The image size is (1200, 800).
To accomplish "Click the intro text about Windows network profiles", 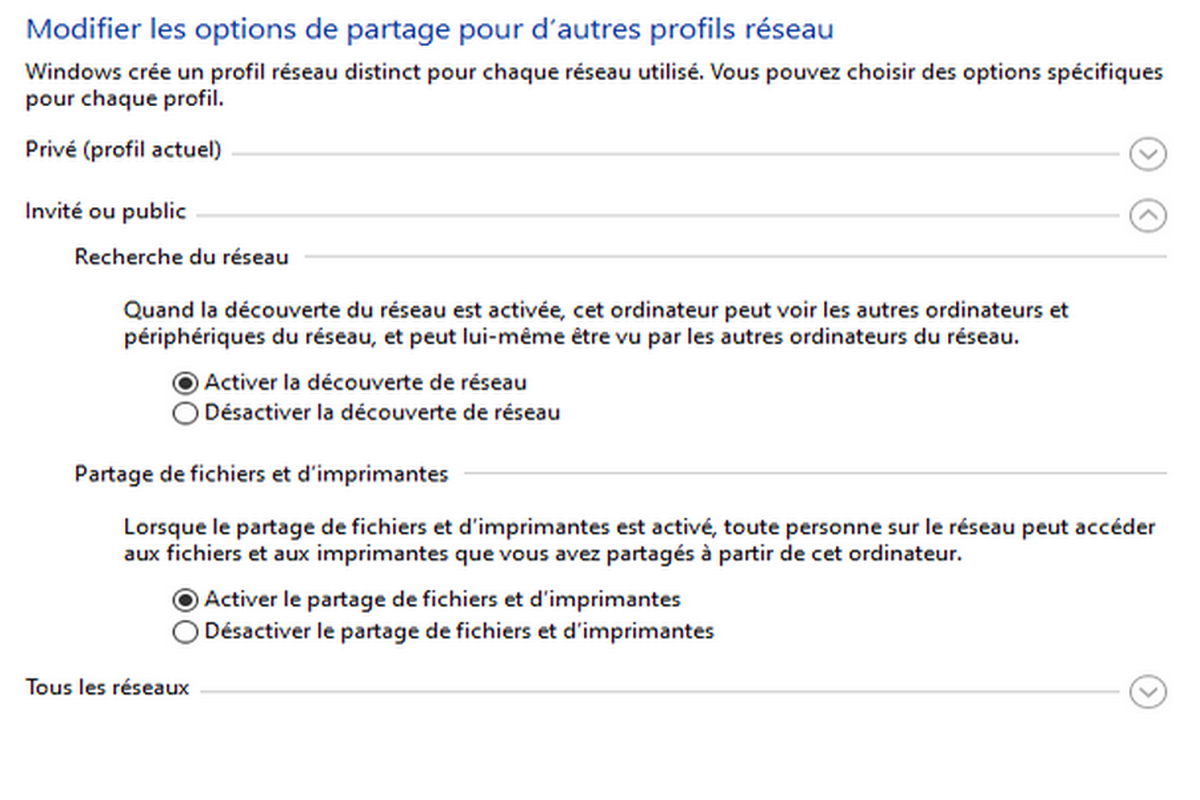I will coord(594,86).
